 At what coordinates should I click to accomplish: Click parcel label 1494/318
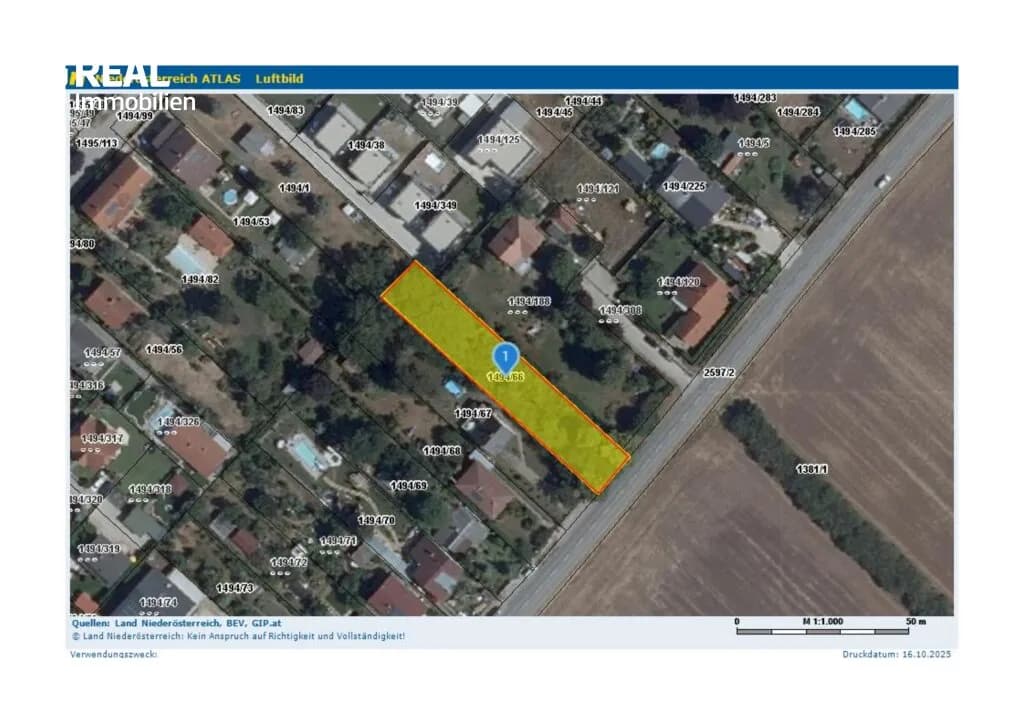(x=150, y=490)
